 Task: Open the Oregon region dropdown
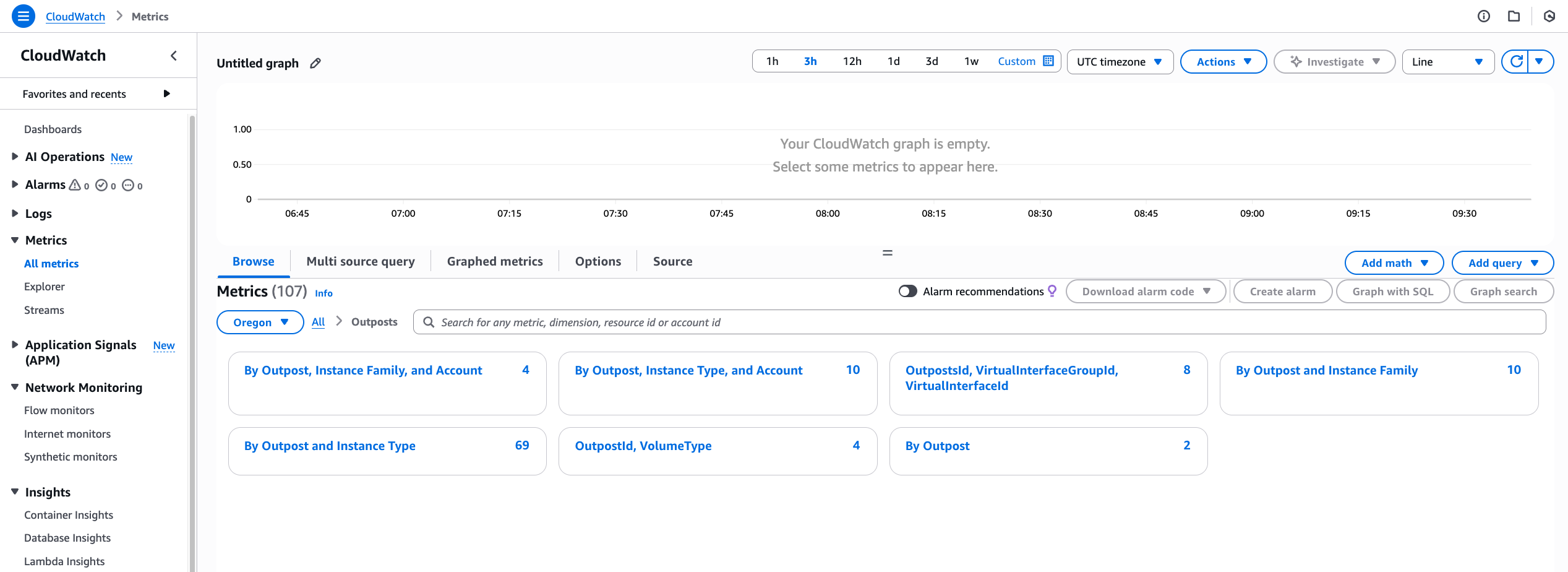click(260, 322)
